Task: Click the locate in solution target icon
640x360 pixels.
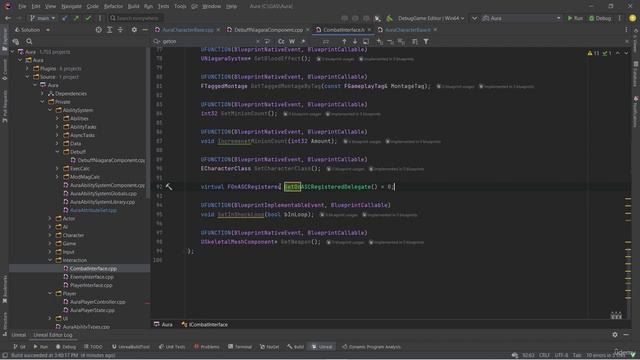Action: (x=98, y=30)
